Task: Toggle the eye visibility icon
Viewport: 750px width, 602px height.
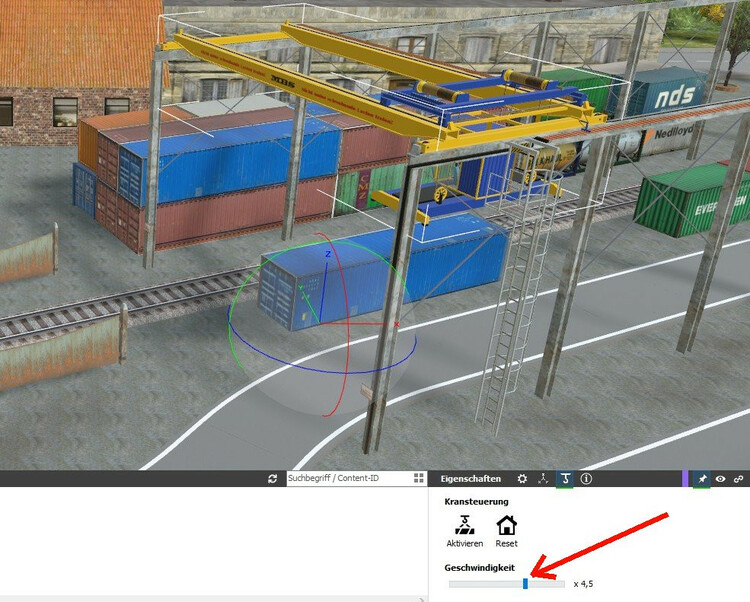Action: [720, 479]
